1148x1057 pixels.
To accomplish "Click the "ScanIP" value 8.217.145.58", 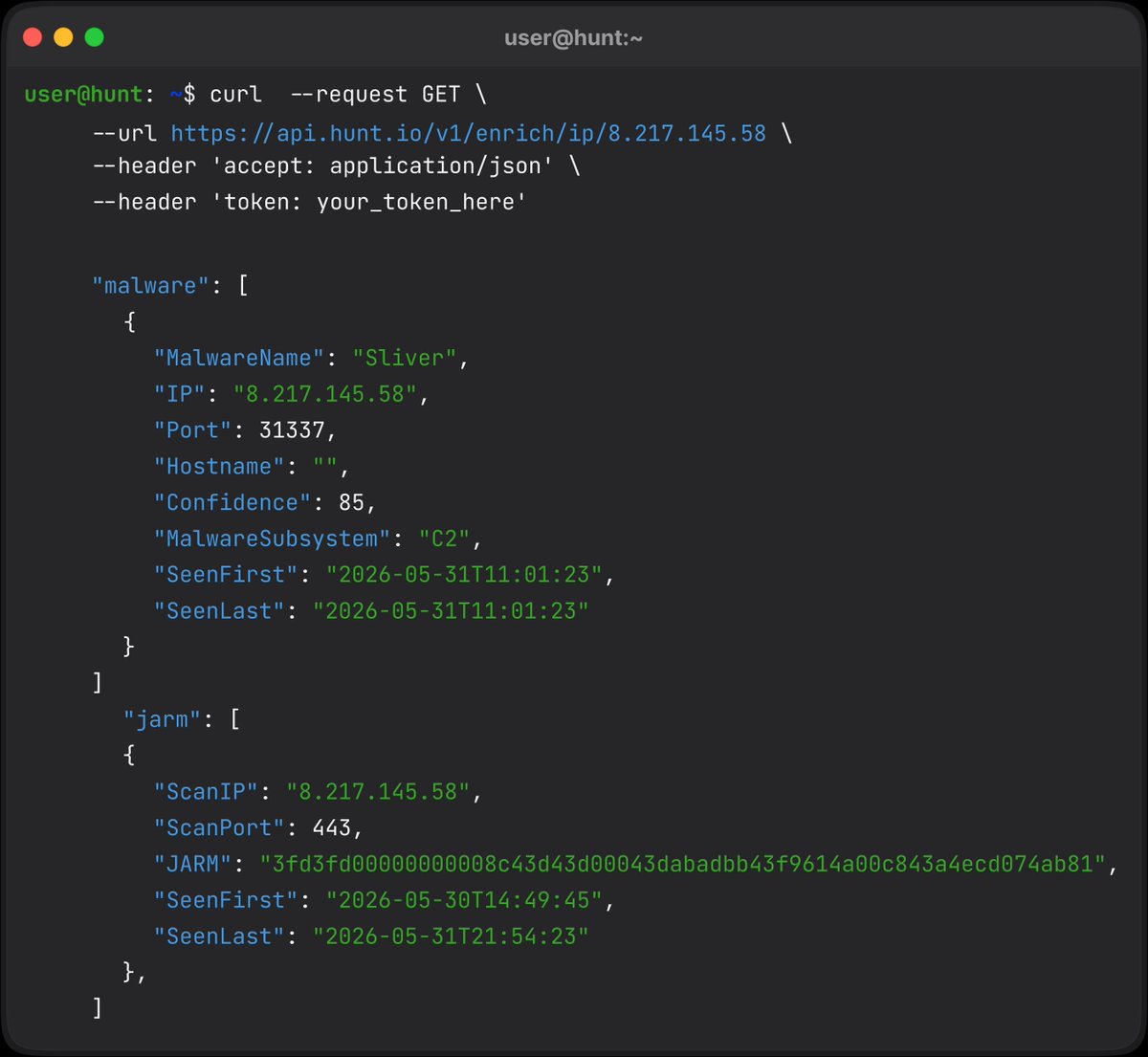I will tap(378, 792).
